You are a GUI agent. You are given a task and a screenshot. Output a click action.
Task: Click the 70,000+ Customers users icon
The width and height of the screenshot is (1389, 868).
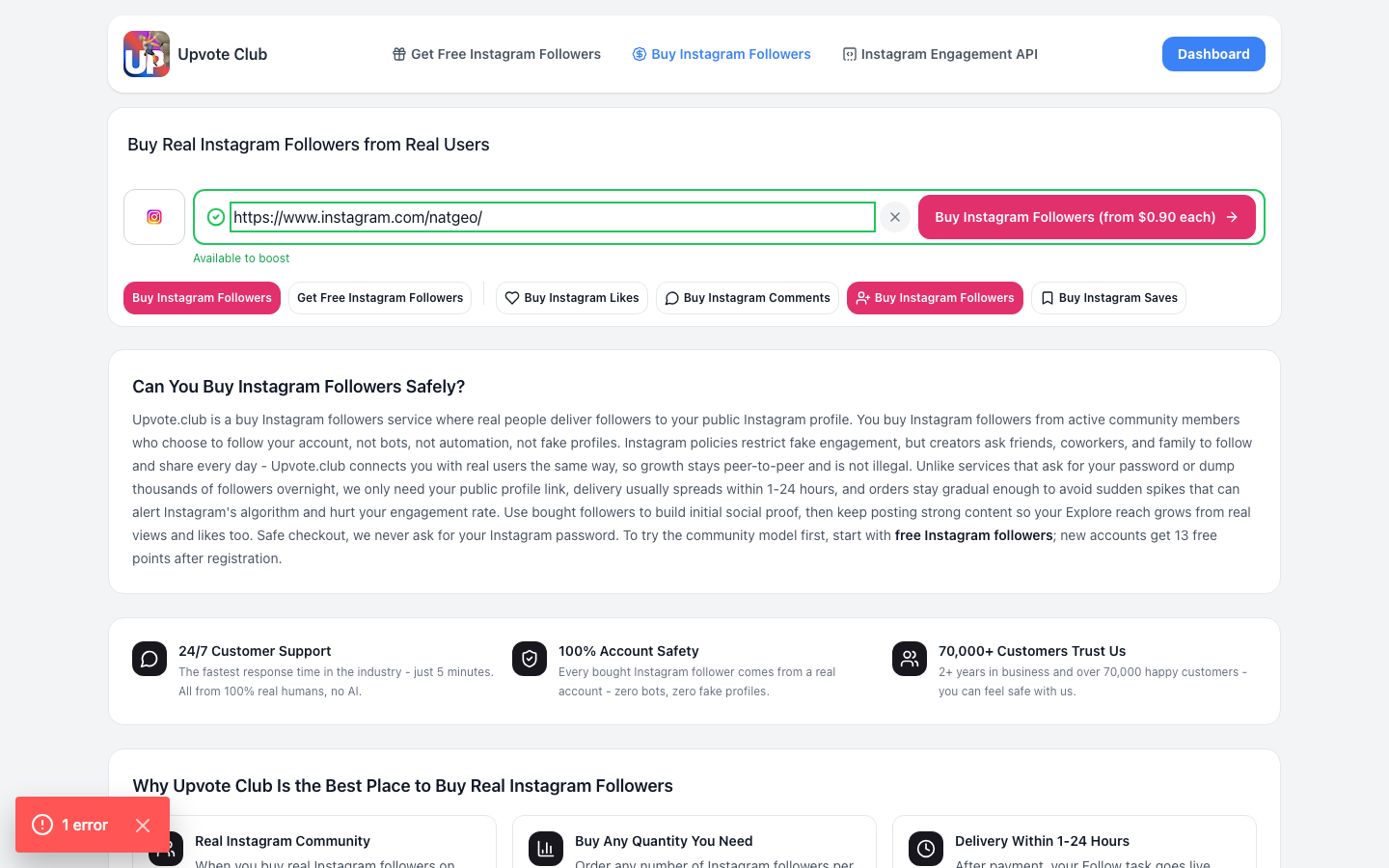pyautogui.click(x=910, y=659)
